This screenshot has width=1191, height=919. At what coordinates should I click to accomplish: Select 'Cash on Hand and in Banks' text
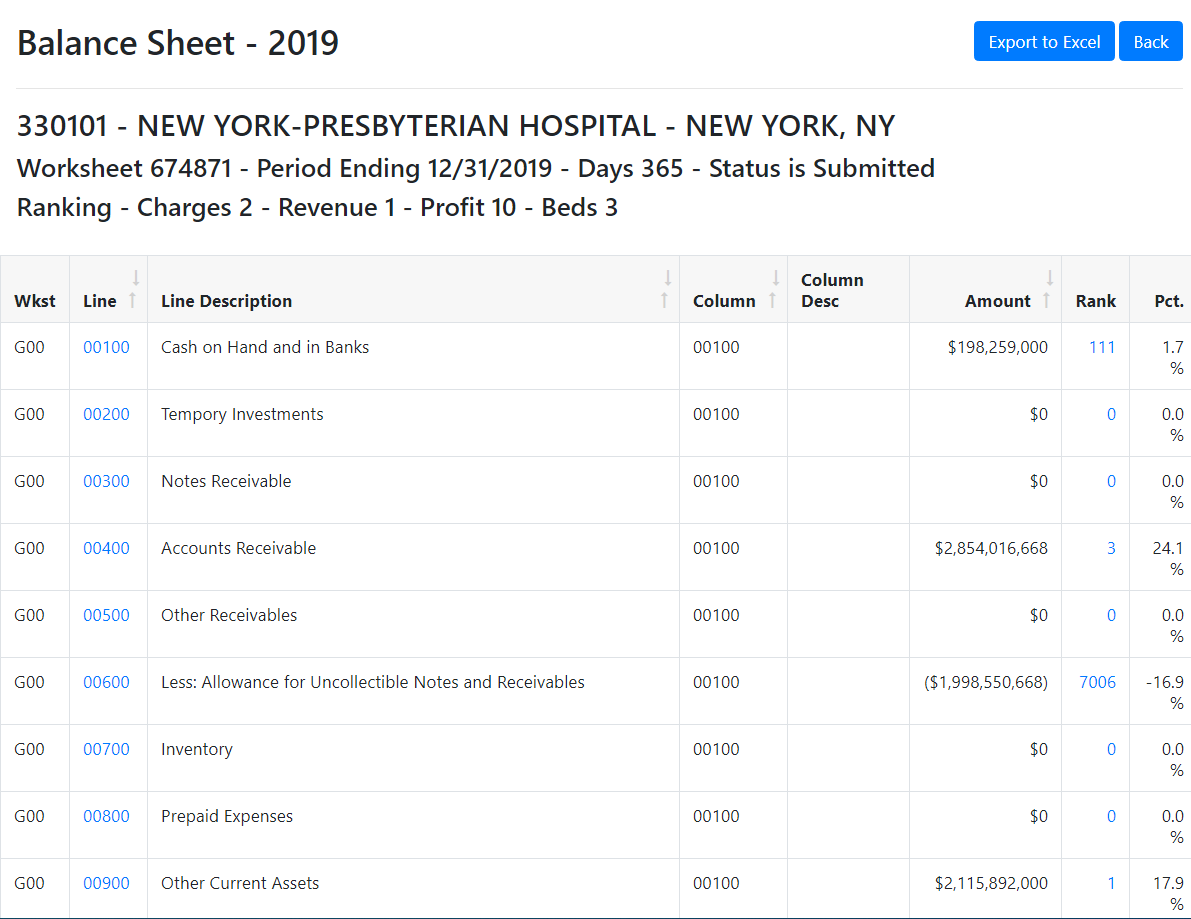pos(265,347)
